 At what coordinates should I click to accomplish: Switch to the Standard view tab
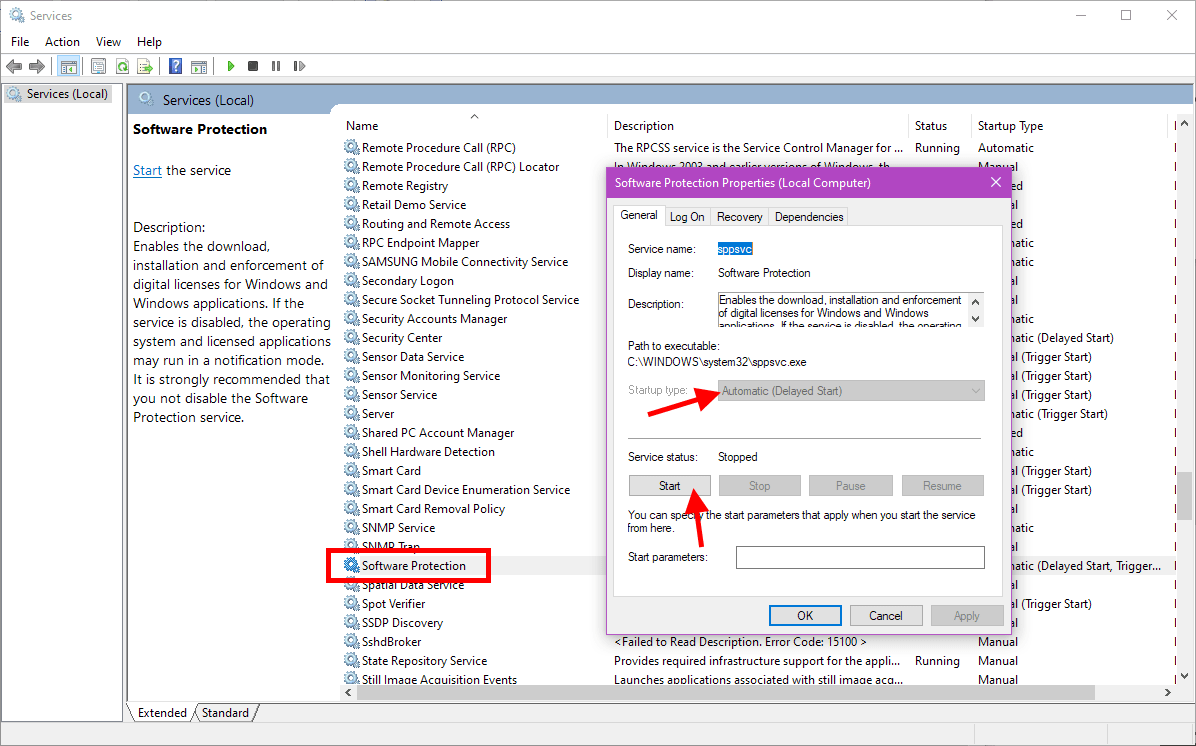(225, 712)
